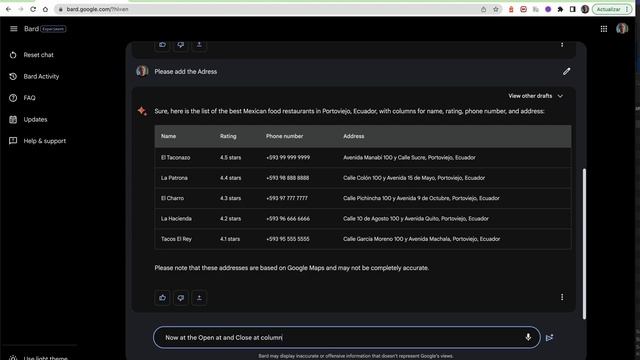Reload the page
The width and height of the screenshot is (640, 360).
pos(33,9)
